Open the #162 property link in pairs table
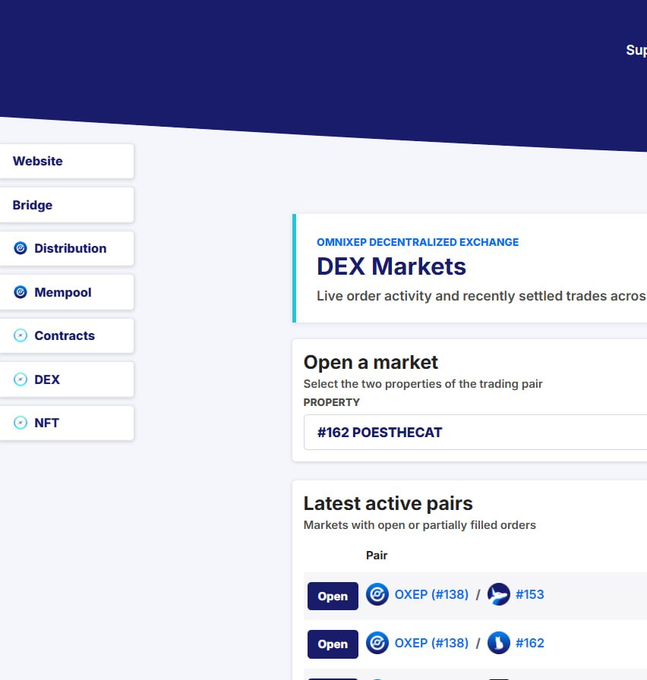647x680 pixels. tap(529, 643)
